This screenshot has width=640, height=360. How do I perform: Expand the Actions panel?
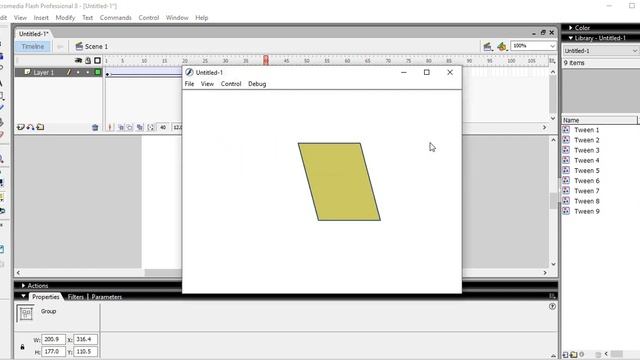[x=23, y=286]
